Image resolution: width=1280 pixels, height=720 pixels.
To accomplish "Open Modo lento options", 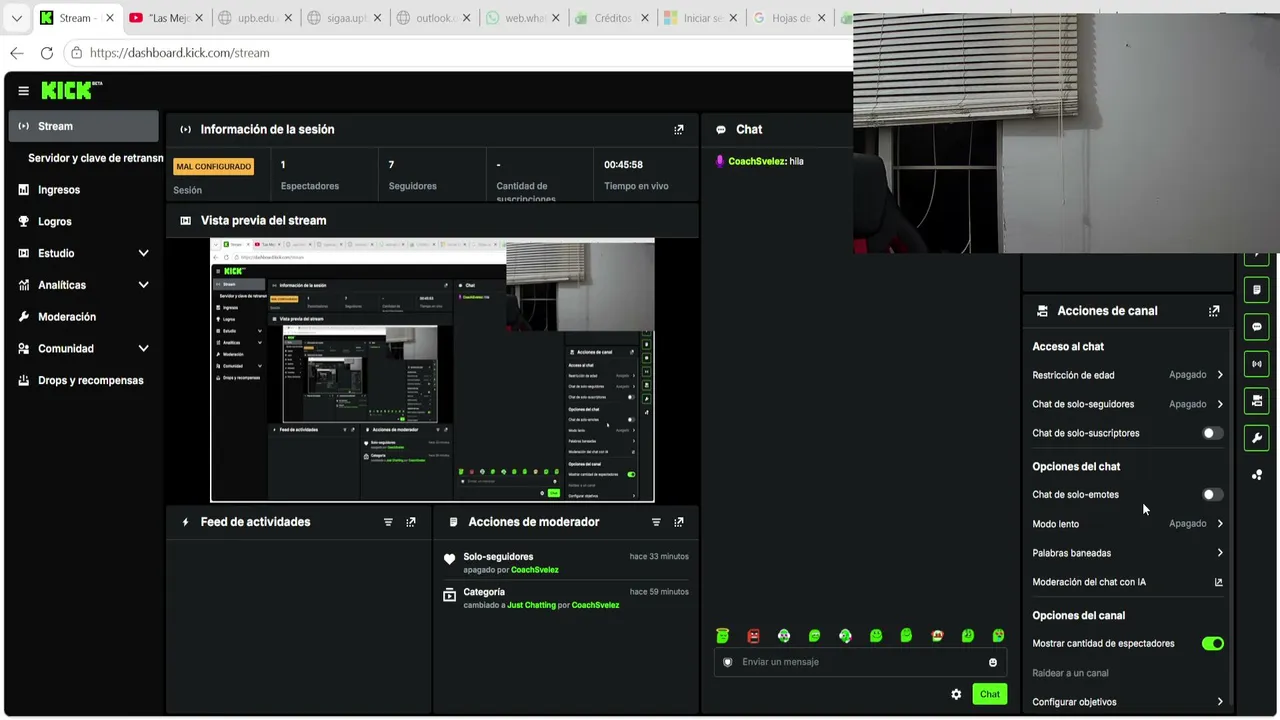I will click(x=1127, y=524).
